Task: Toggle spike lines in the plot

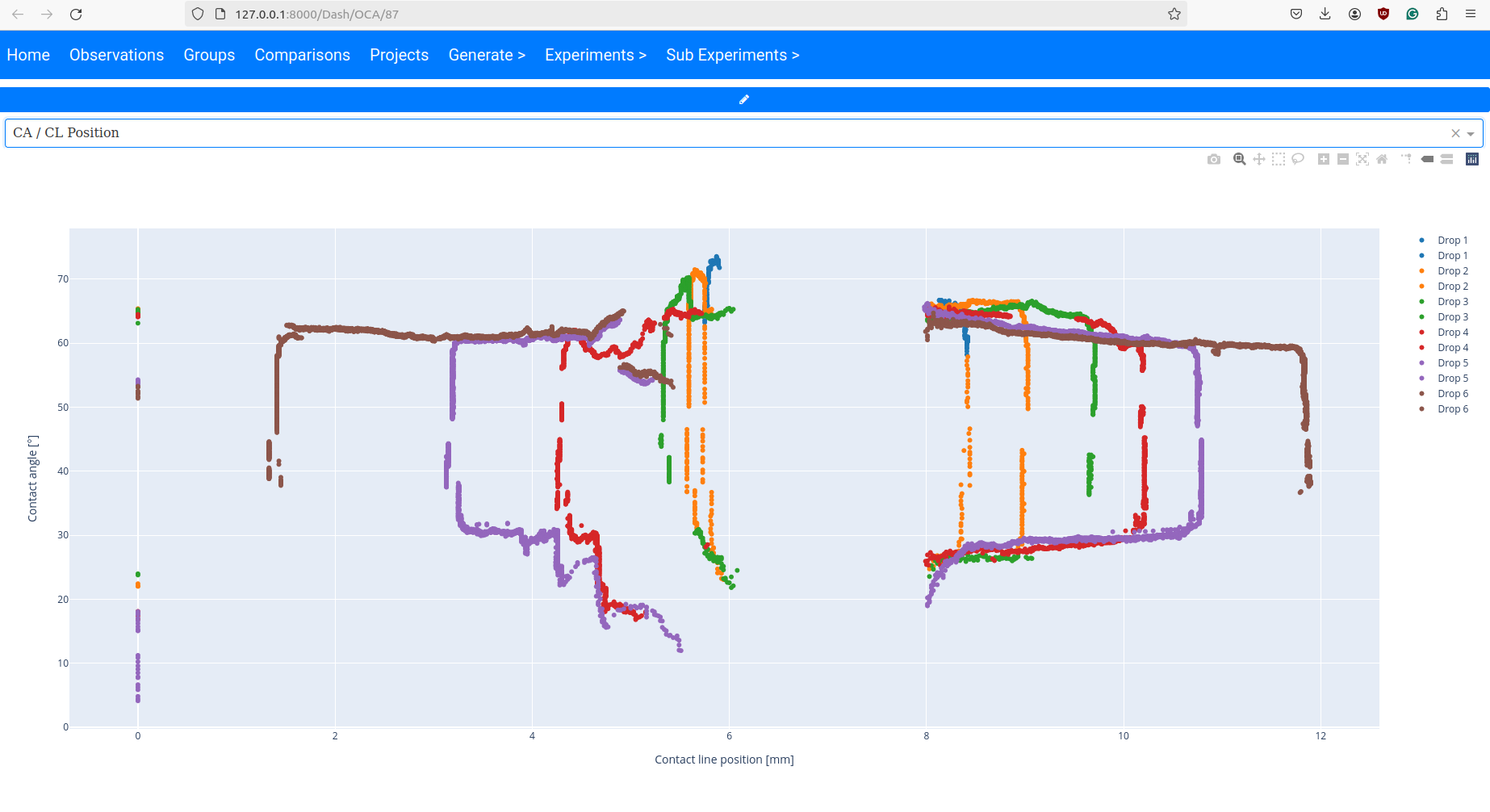Action: pos(1407,159)
